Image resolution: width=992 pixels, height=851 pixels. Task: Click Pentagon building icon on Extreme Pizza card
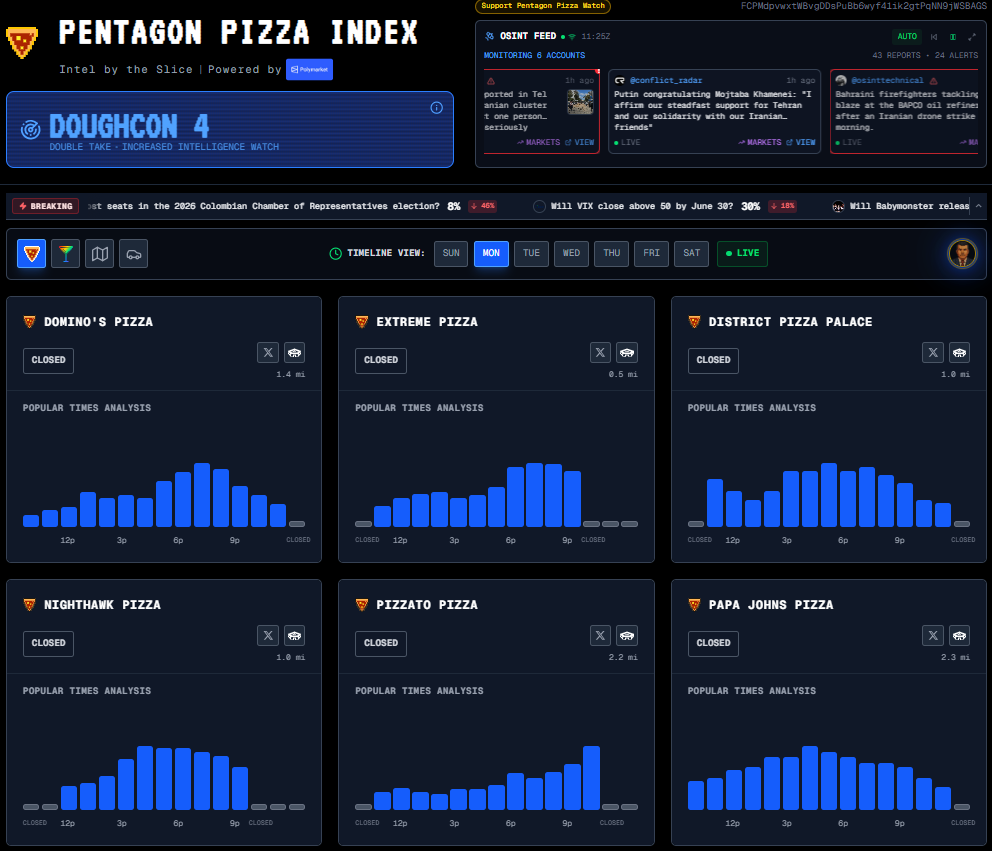[x=627, y=352]
